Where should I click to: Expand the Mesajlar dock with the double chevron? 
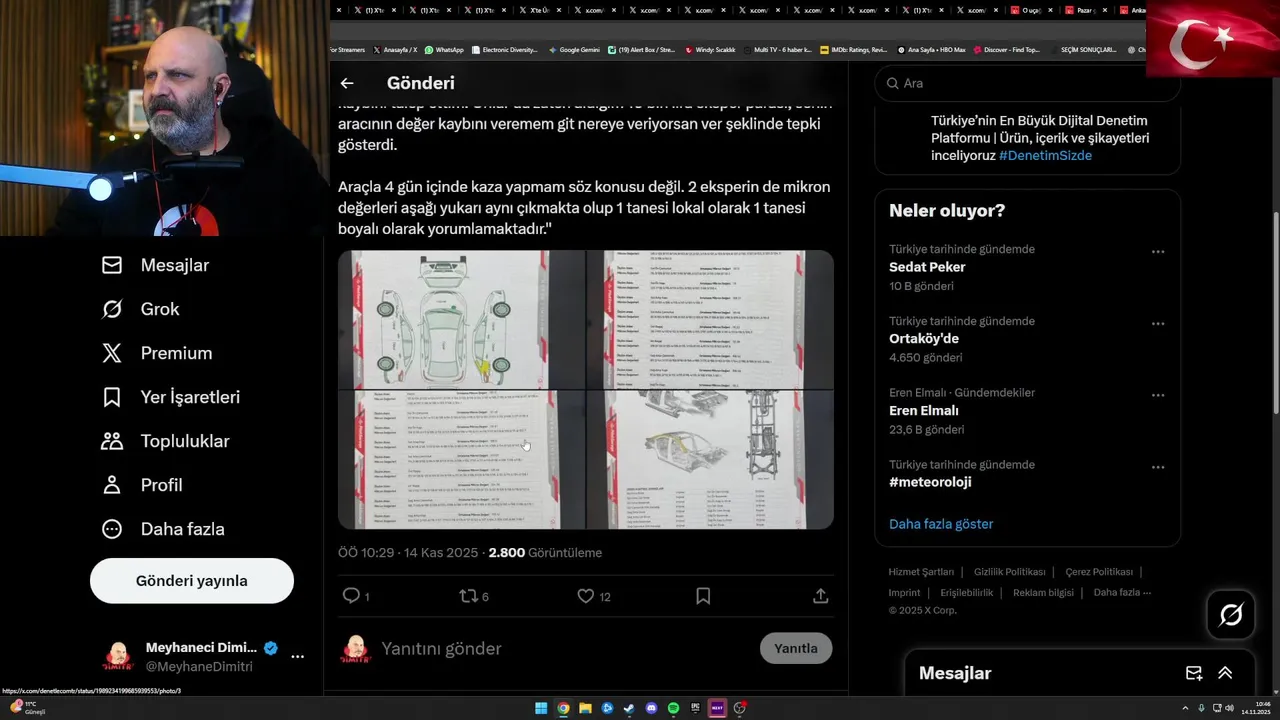[1225, 673]
